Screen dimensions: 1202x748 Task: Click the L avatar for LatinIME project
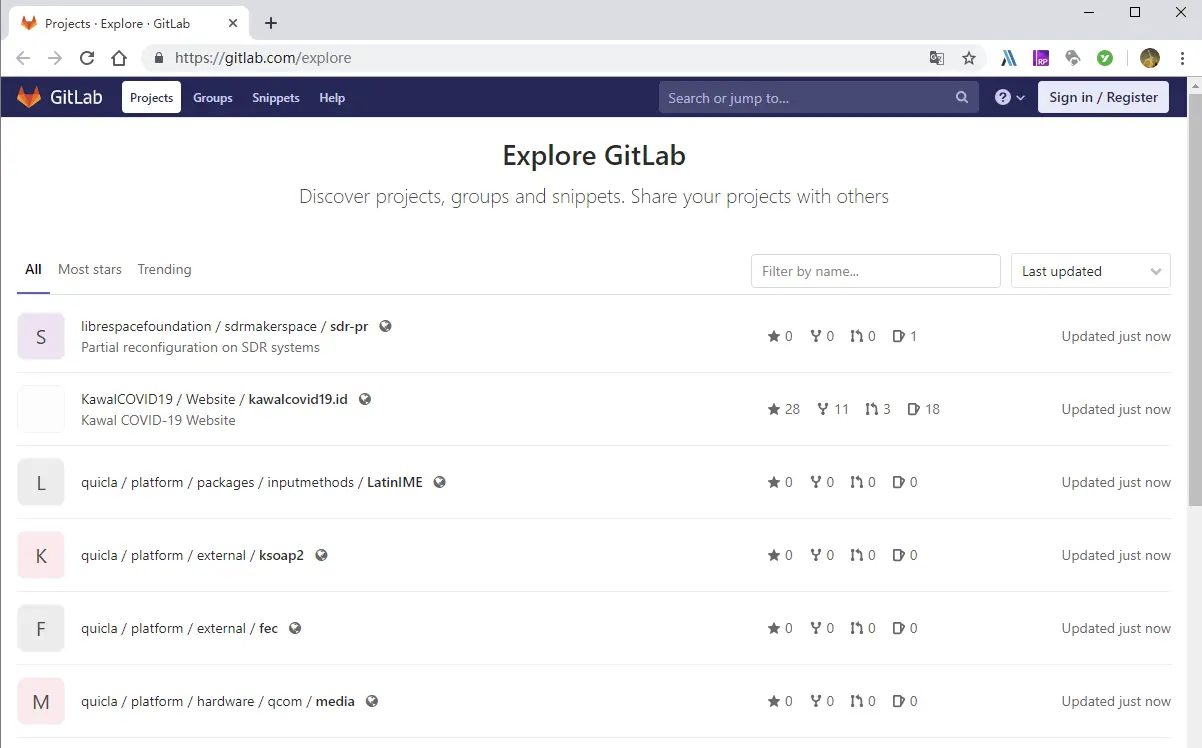(41, 482)
